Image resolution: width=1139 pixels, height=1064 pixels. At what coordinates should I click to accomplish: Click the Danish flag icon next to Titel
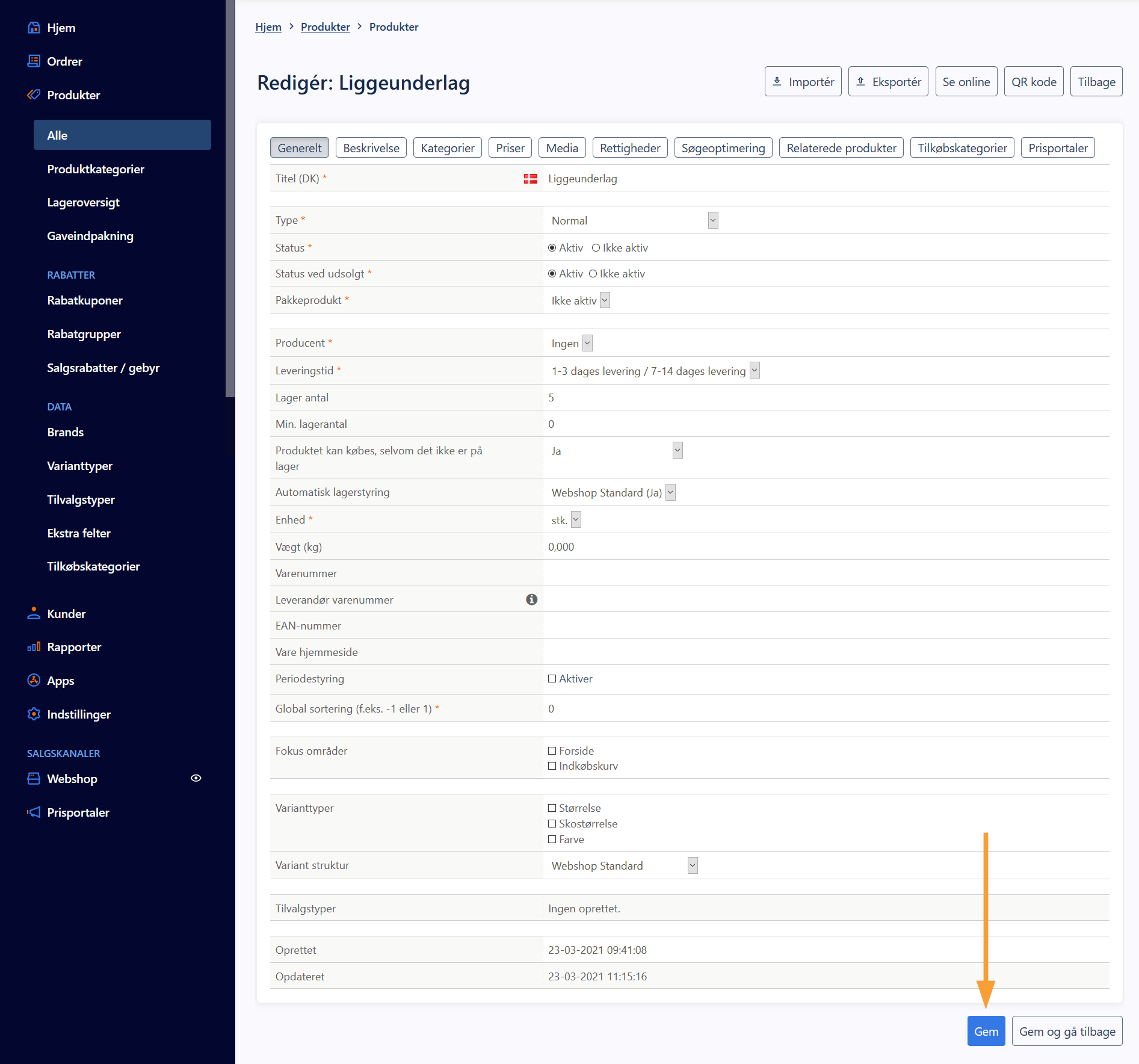pos(531,179)
